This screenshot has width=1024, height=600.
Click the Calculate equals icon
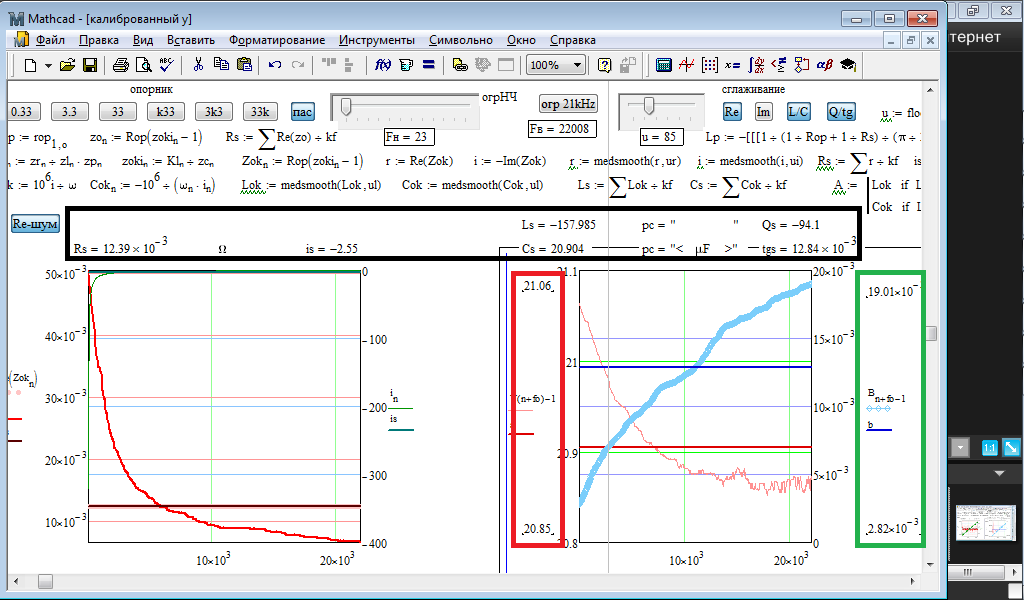[x=428, y=65]
